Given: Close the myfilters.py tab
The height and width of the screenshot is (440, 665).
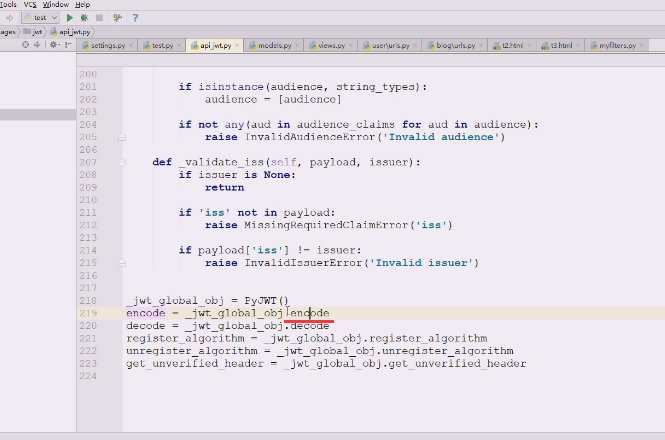Looking at the screenshot, I should pyautogui.click(x=642, y=45).
